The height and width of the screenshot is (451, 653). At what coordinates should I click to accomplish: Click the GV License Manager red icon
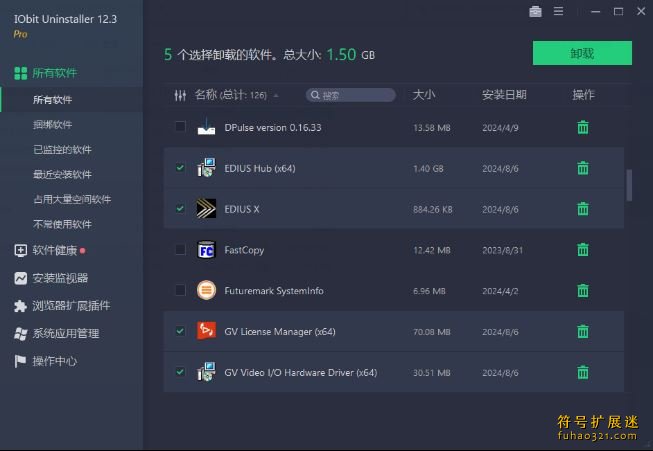tap(206, 331)
